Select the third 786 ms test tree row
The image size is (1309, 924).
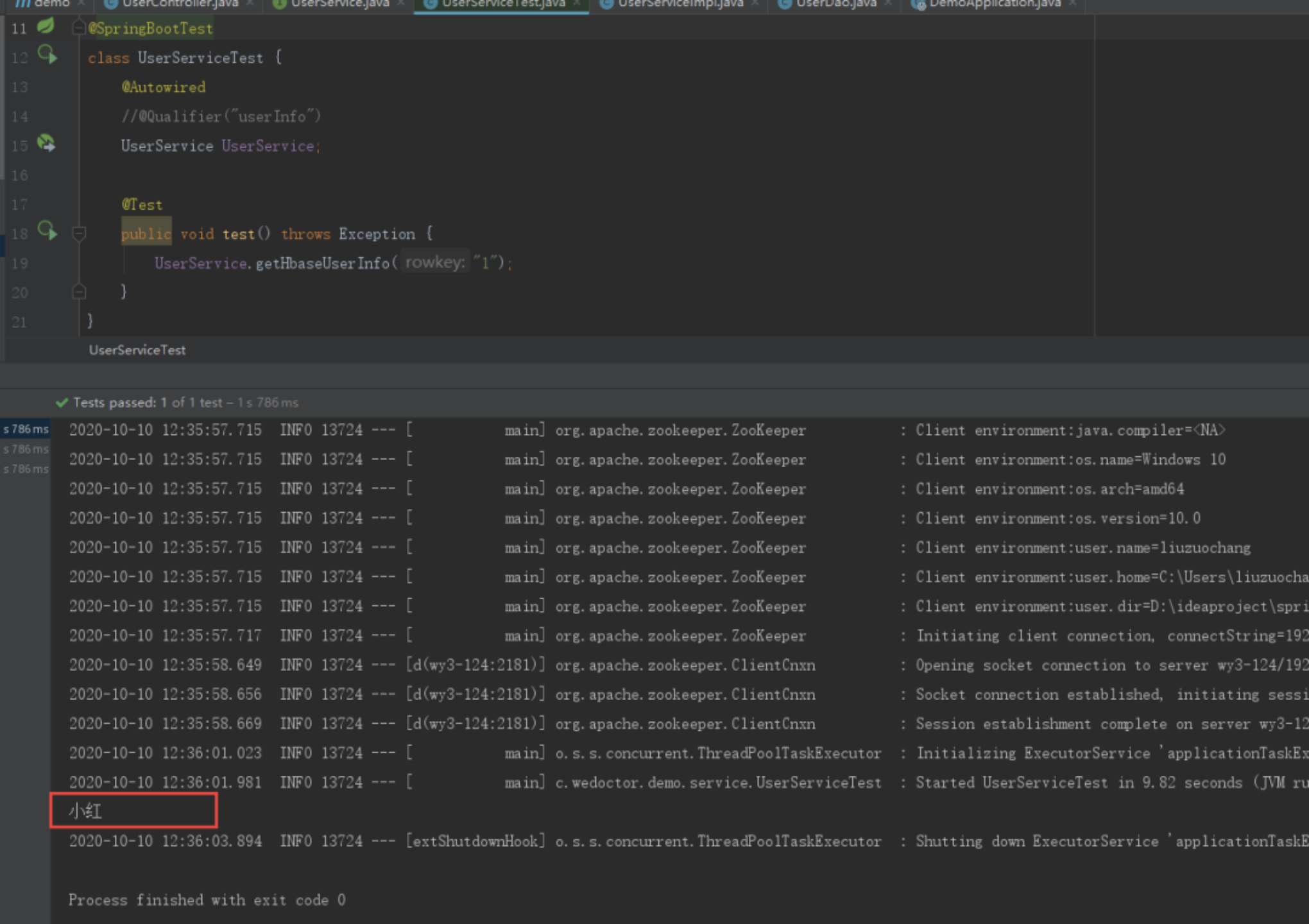coord(26,469)
